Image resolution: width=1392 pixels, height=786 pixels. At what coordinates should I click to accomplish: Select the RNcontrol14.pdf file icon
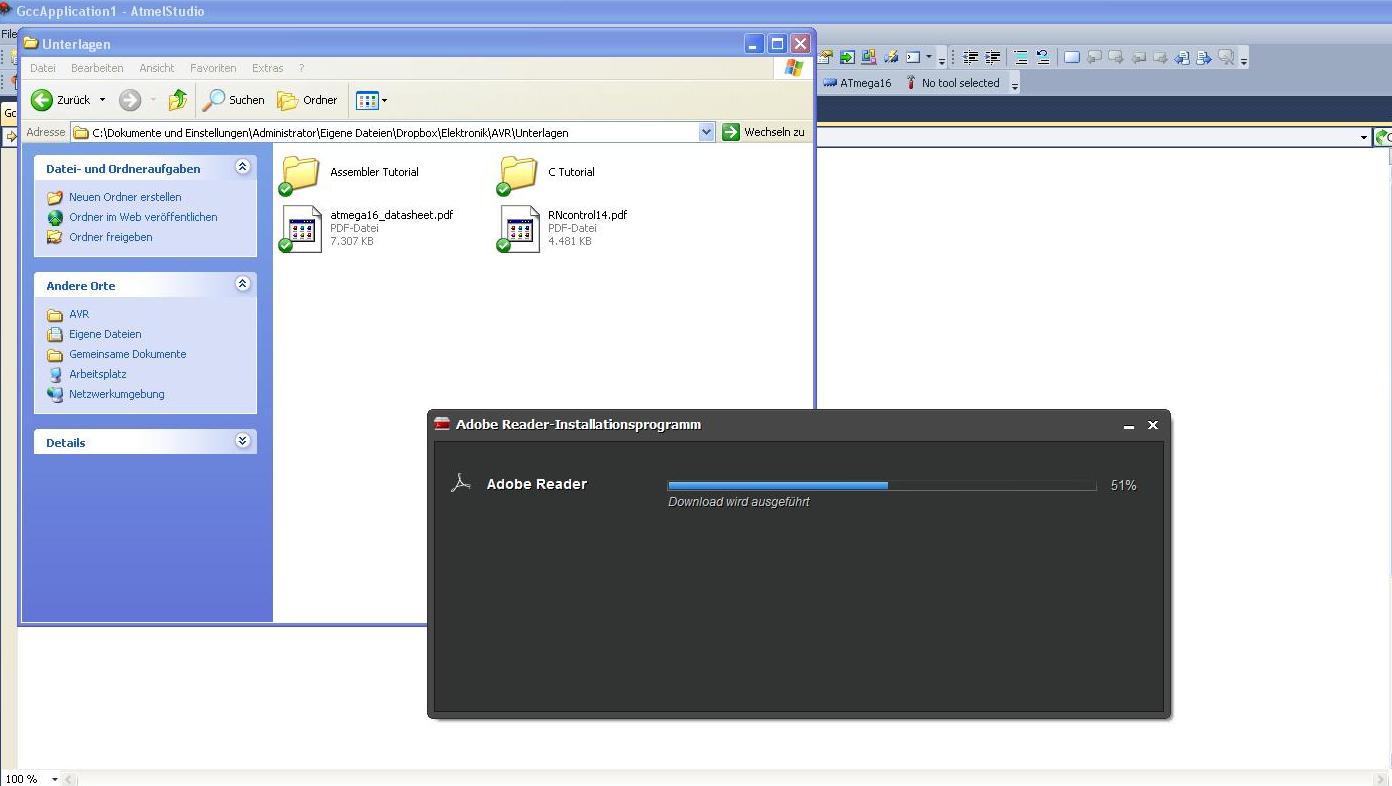pos(519,229)
